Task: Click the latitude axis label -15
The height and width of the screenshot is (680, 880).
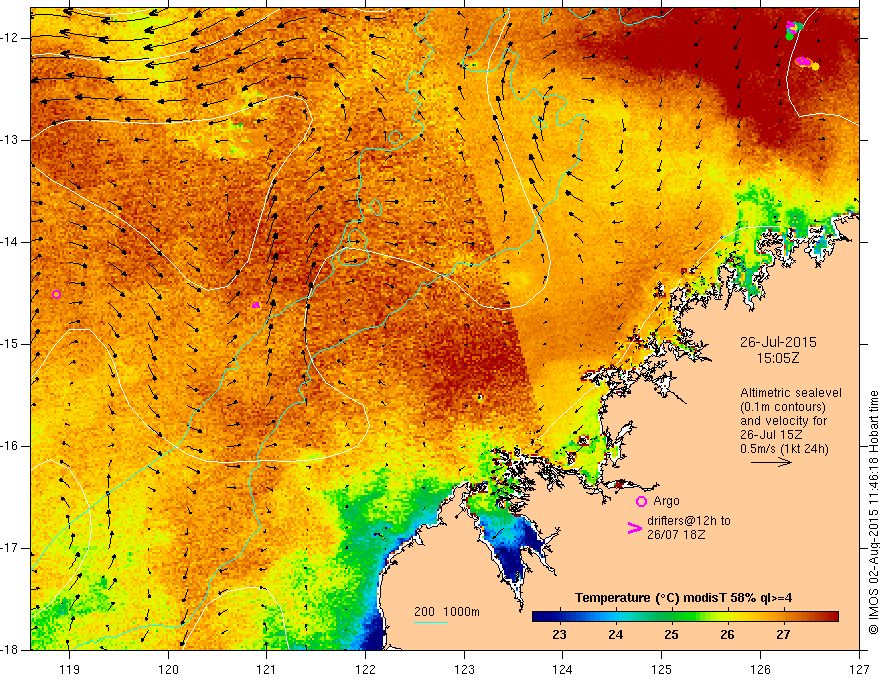Action: (x=10, y=344)
